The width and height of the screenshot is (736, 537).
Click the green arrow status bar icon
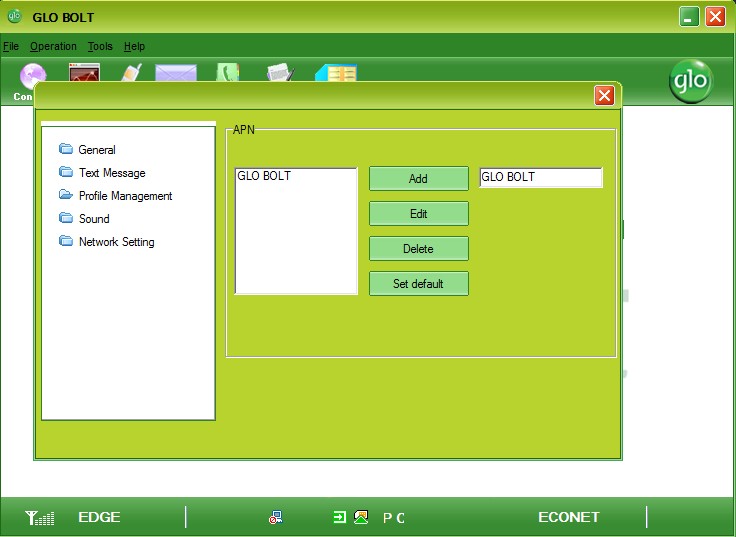[339, 517]
